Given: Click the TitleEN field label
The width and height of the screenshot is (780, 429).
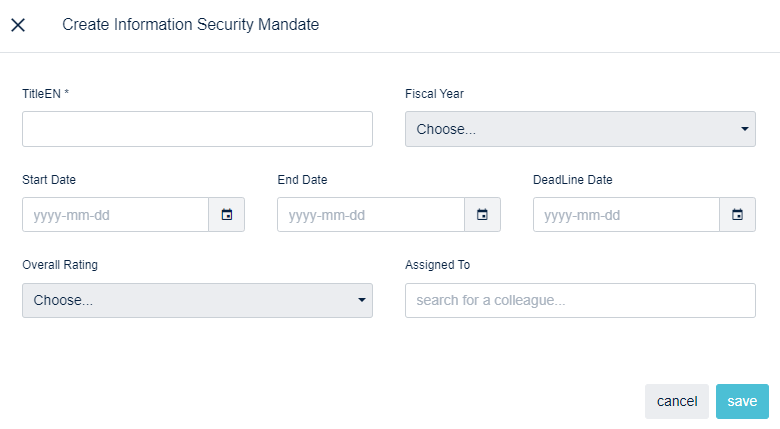Looking at the screenshot, I should click(45, 94).
